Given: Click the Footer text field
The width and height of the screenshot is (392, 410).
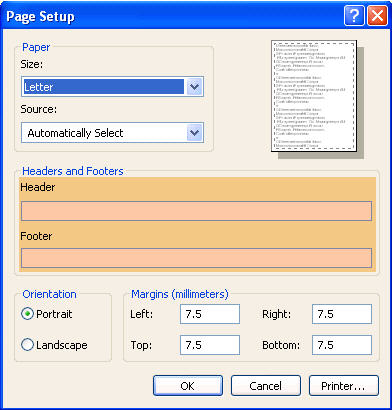Looking at the screenshot, I should [x=196, y=258].
